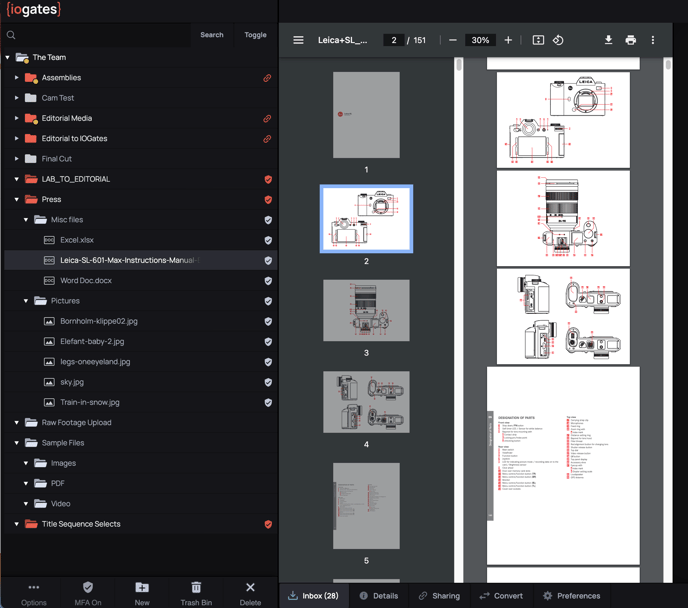This screenshot has height=608, width=688.
Task: Print the PDF document
Action: pyautogui.click(x=630, y=40)
